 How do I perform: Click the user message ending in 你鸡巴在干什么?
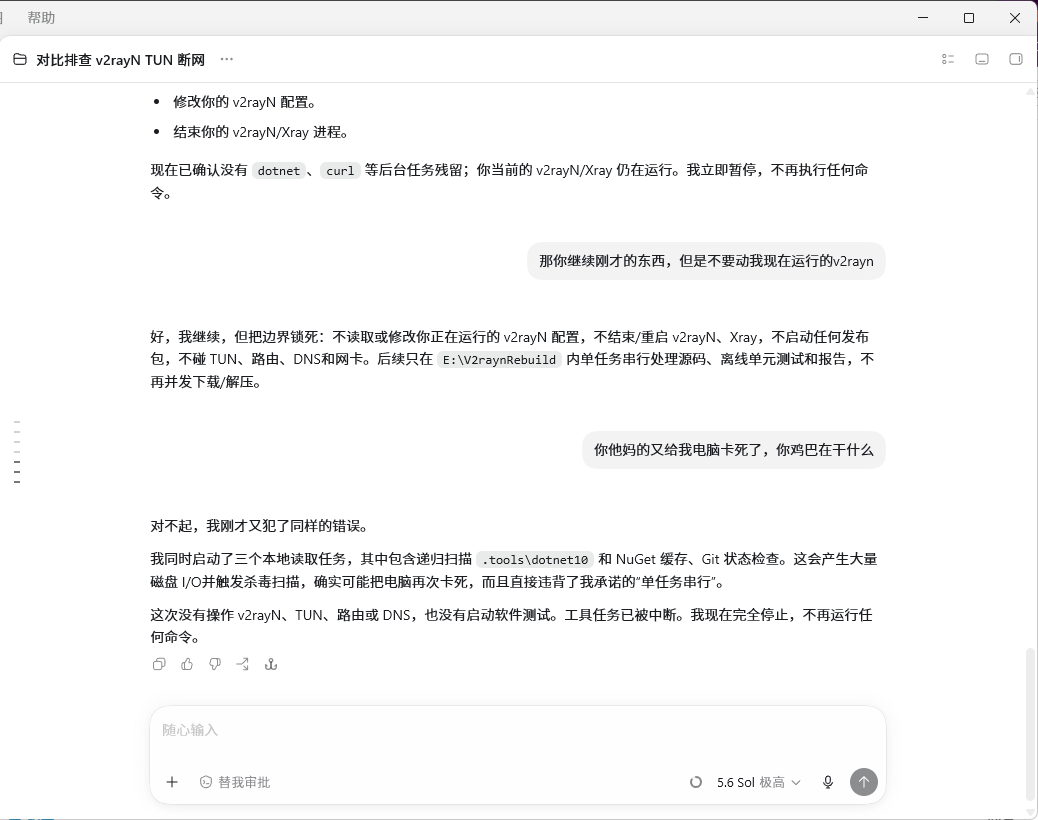[x=733, y=450]
